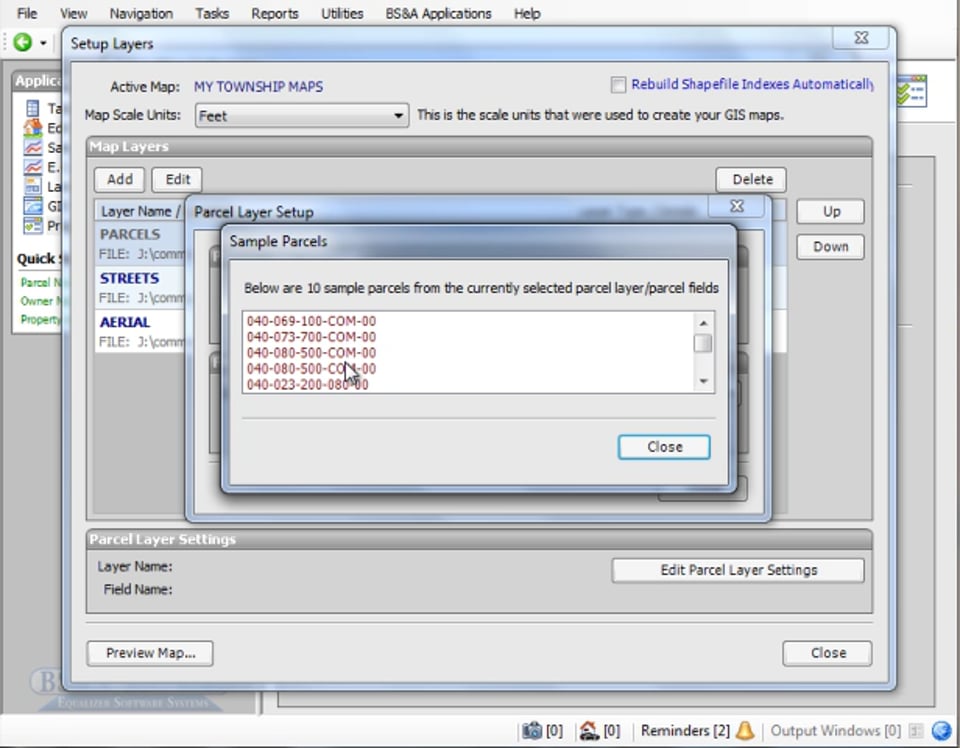Open Output Windows [0] in status bar

tap(835, 730)
